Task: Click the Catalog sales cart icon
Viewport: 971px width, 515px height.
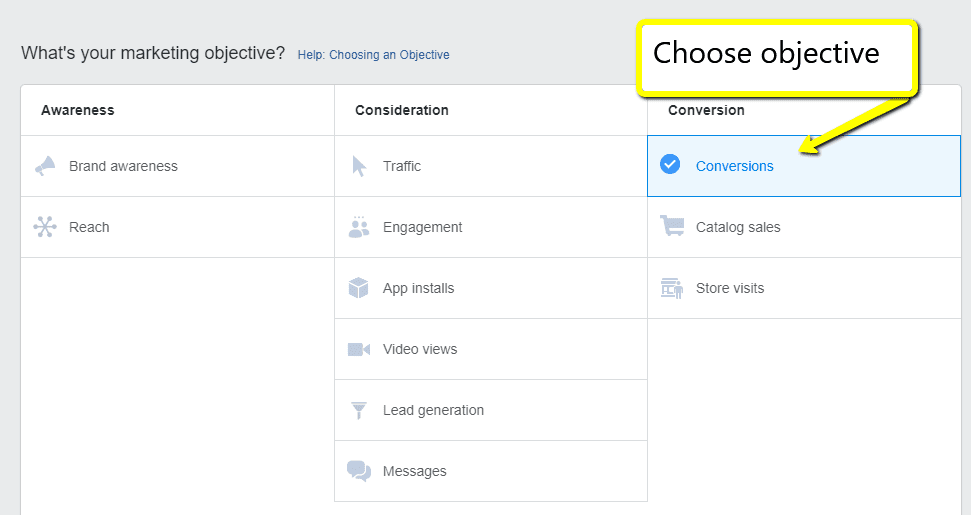Action: coord(672,227)
